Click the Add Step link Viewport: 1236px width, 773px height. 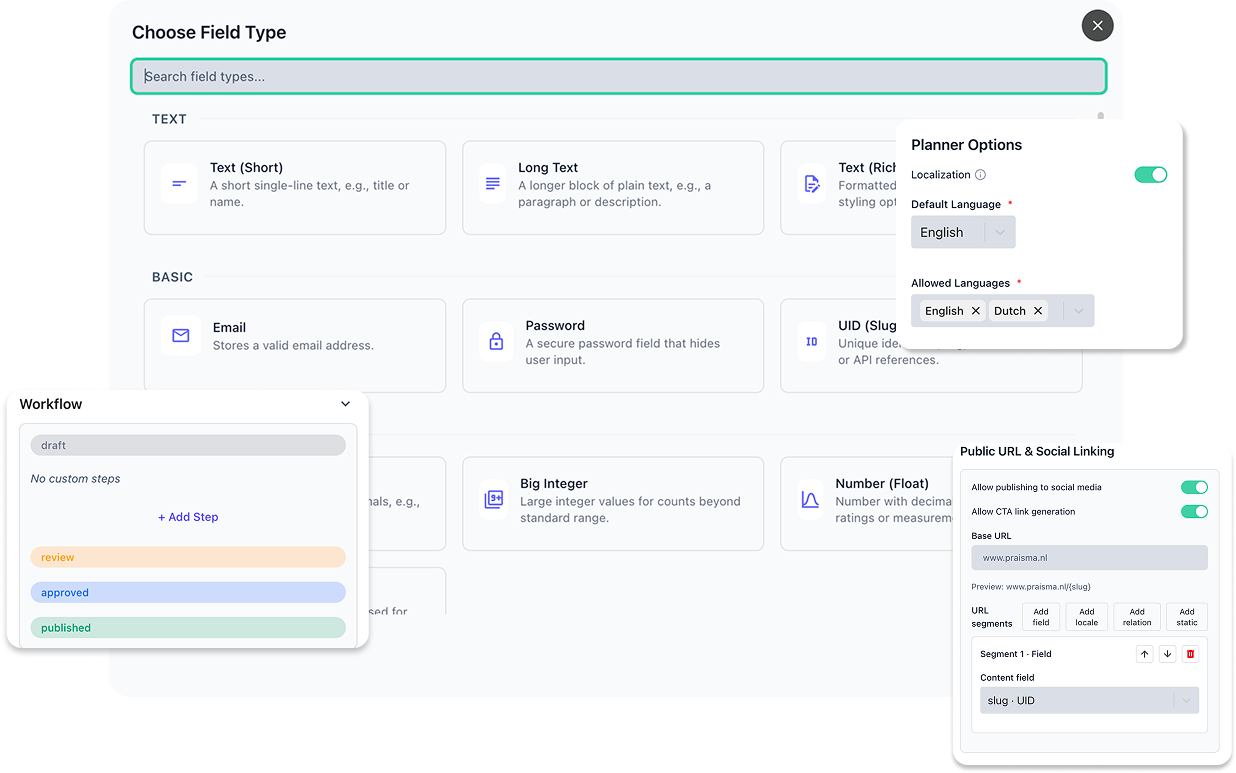[x=188, y=516]
